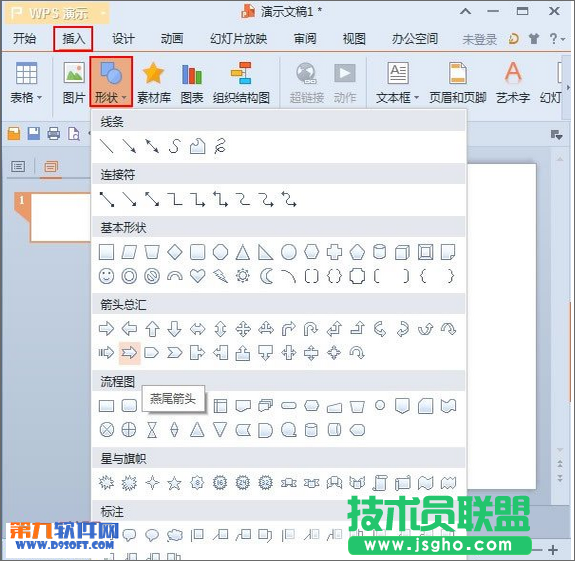The image size is (575, 561).
Task: Select the flowchart merge triangle shape
Action: point(220,430)
